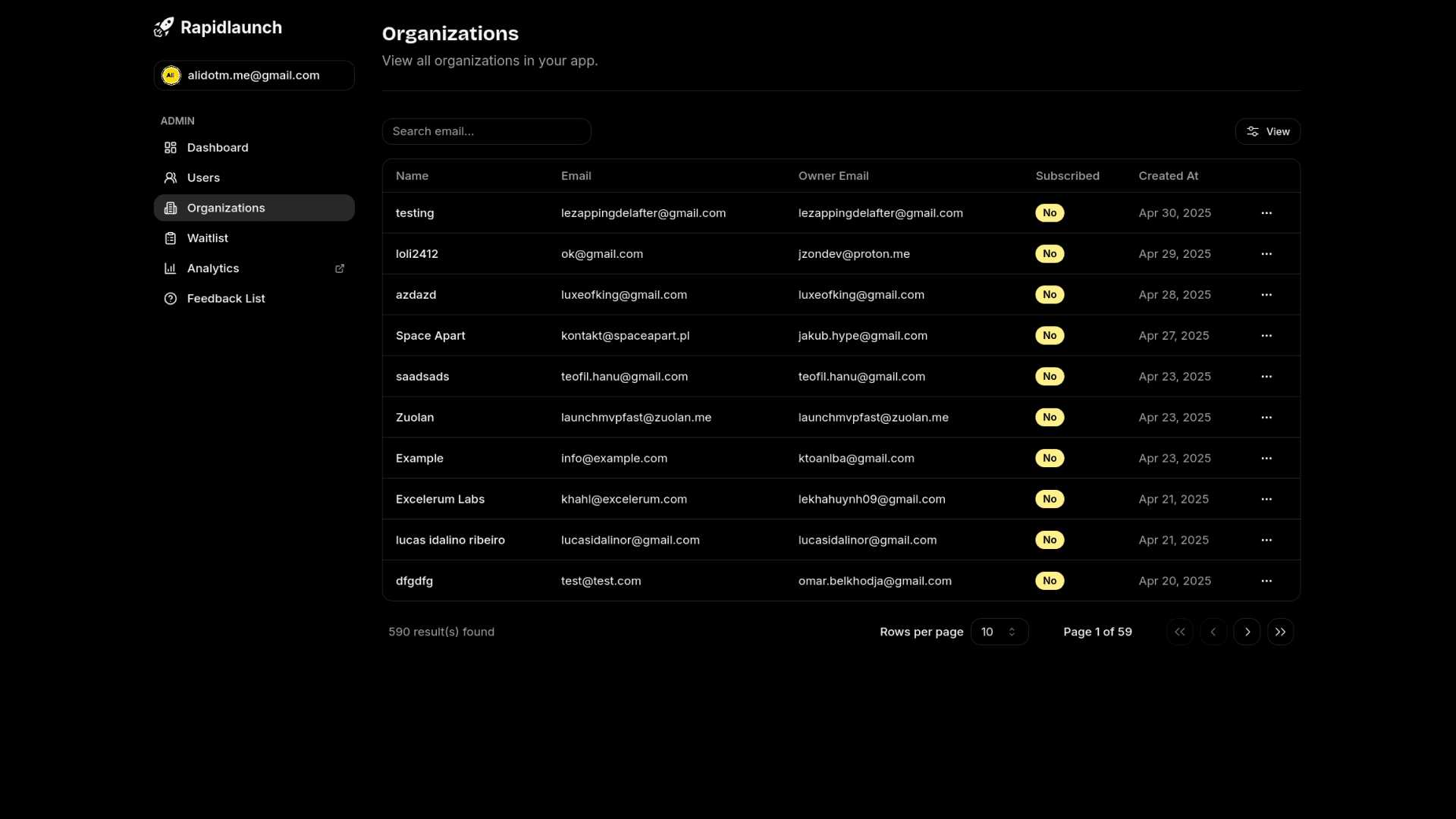Open the external link icon beside Analytics
This screenshot has width=1456, height=819.
pos(340,268)
